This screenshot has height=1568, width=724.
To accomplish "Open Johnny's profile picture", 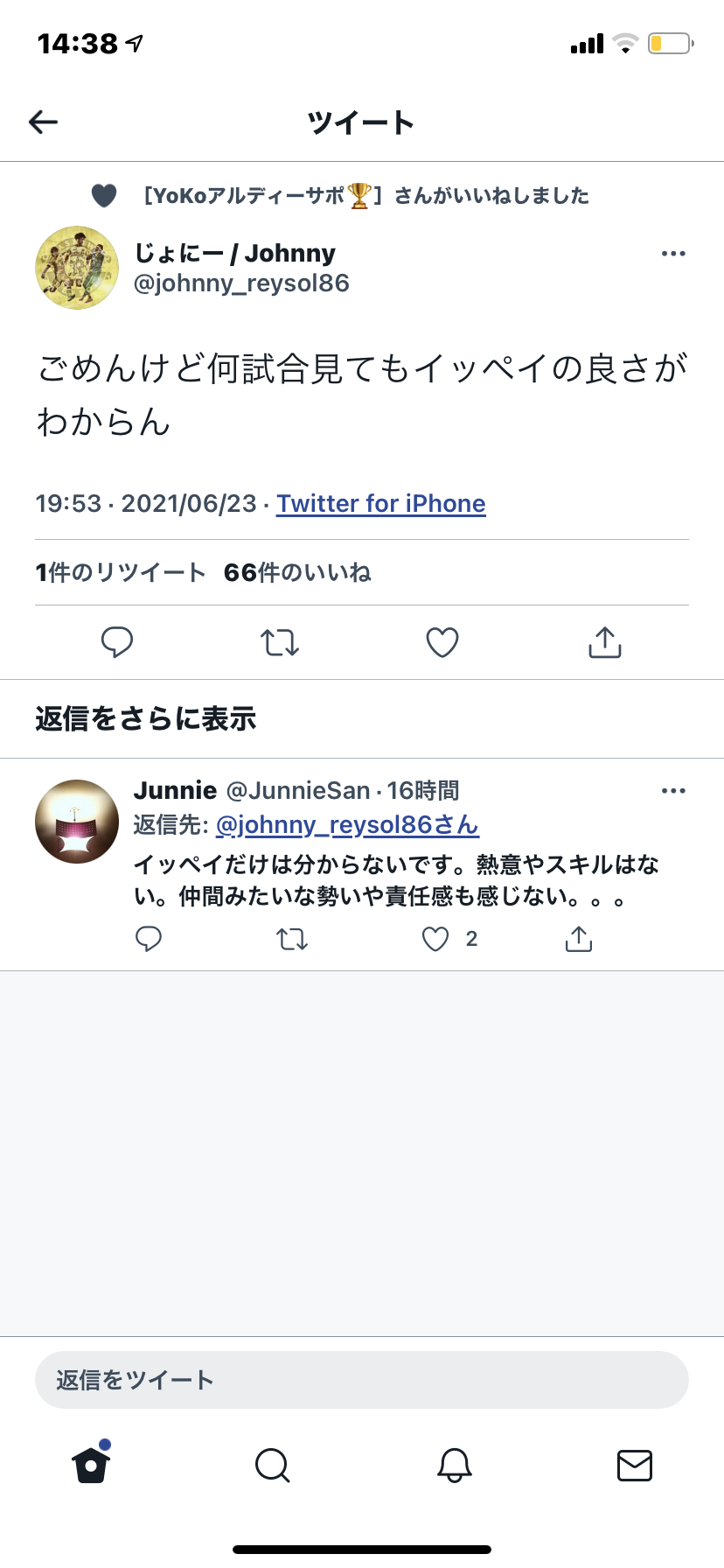I will (77, 268).
